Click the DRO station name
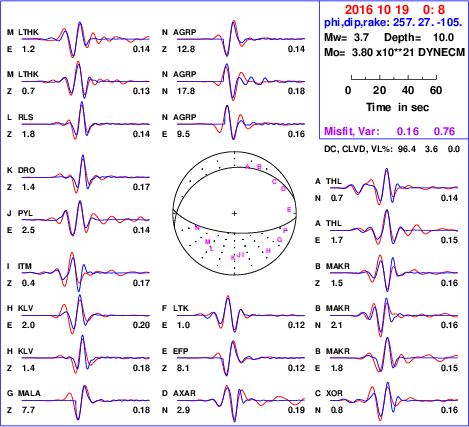Viewport: 469px width, 427px height. [x=26, y=170]
